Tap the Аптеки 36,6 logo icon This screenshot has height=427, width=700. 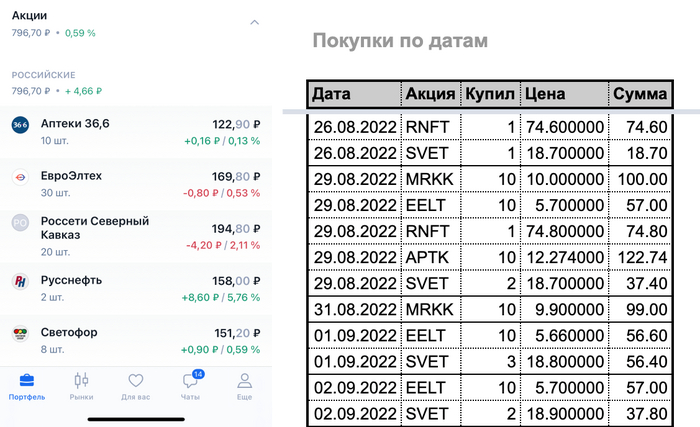(20, 125)
